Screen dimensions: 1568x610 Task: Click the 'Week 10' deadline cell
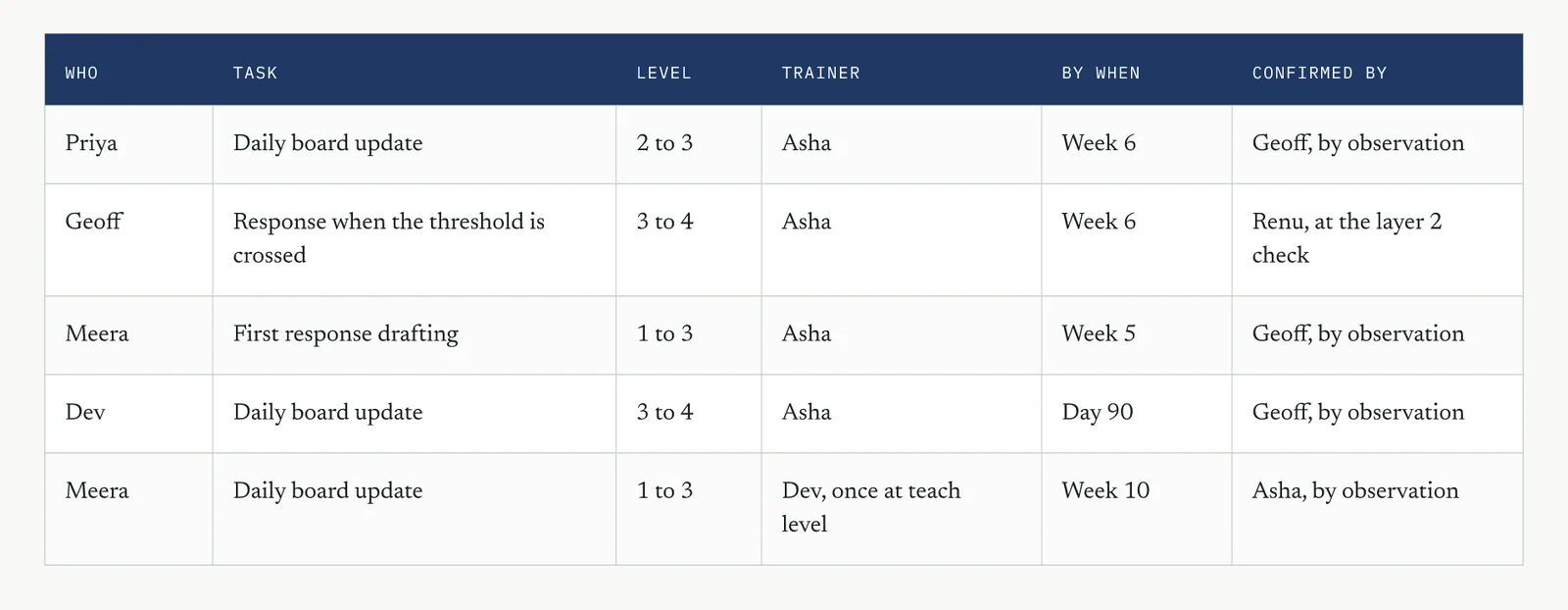point(1136,508)
